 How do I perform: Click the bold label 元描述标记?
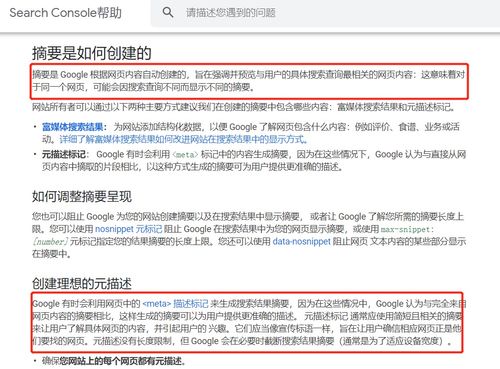64,154
